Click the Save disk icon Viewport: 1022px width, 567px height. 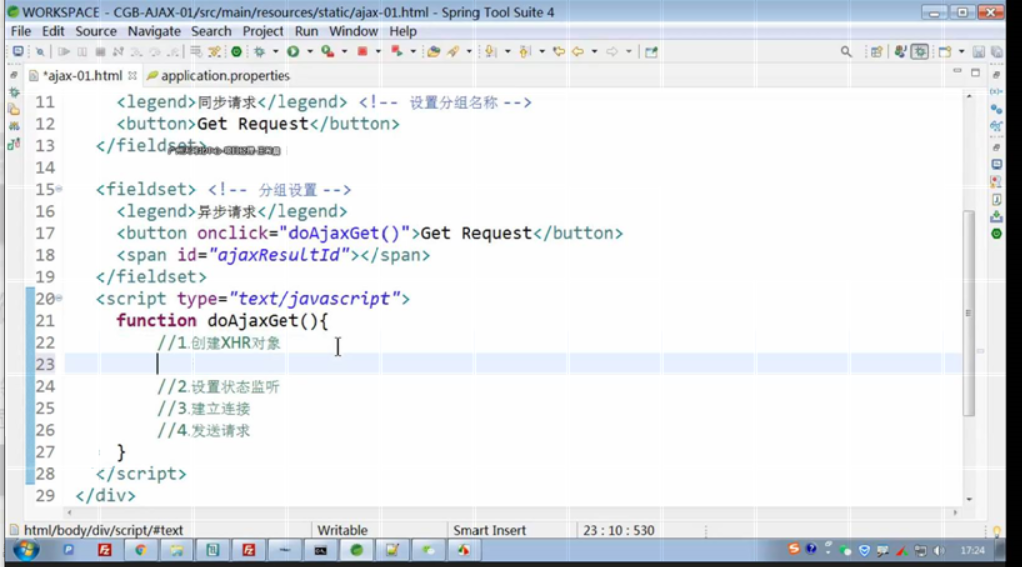(x=978, y=51)
